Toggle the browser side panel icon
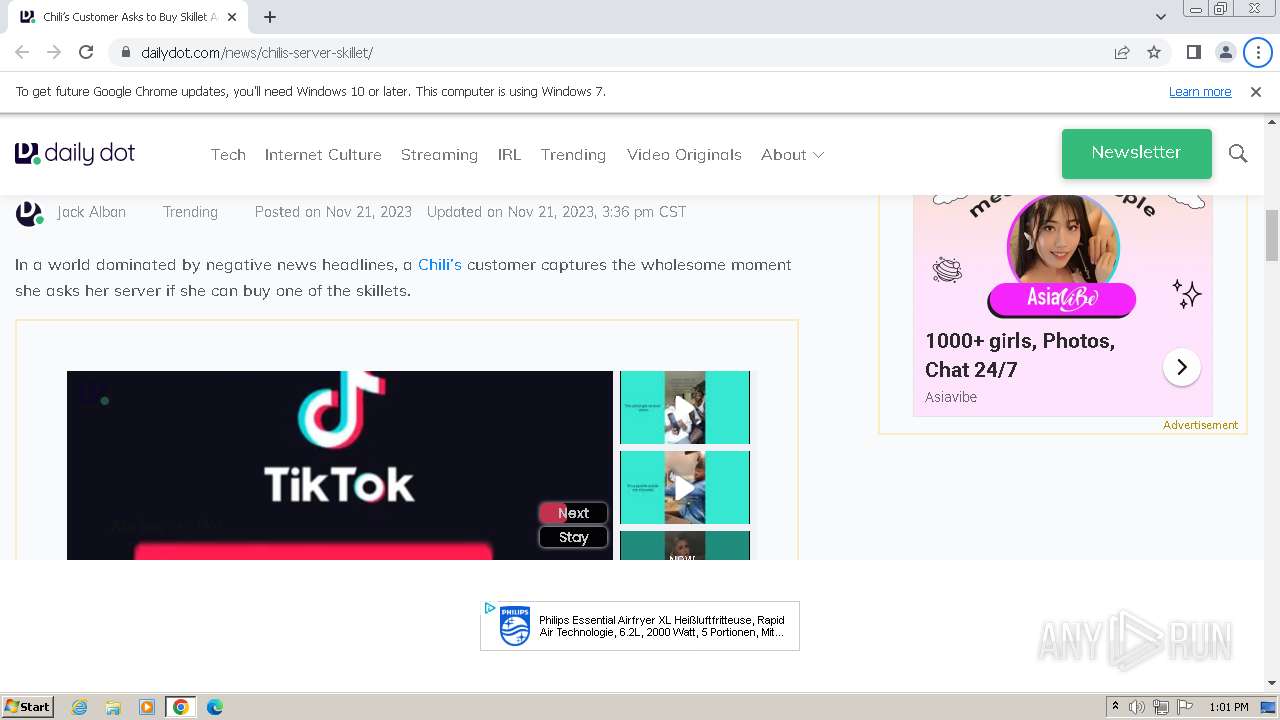Image resolution: width=1280 pixels, height=720 pixels. [x=1193, y=52]
